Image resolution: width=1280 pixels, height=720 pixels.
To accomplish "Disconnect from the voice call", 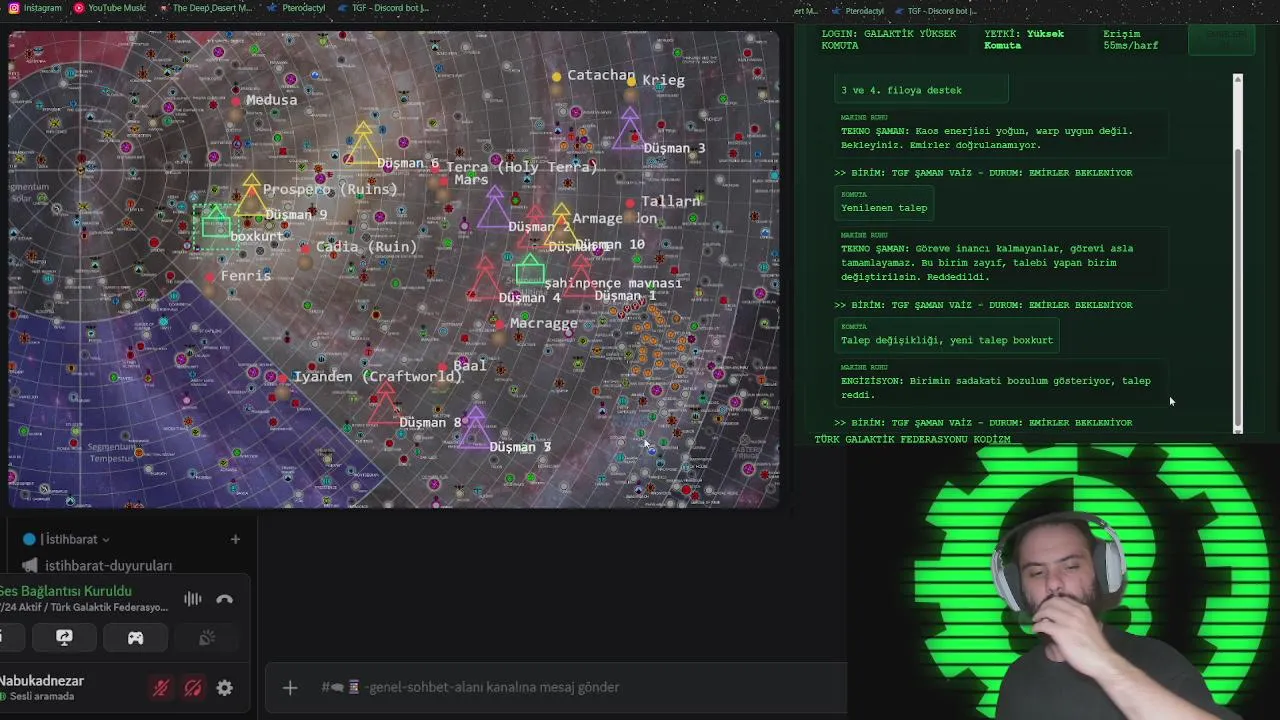I will (225, 599).
